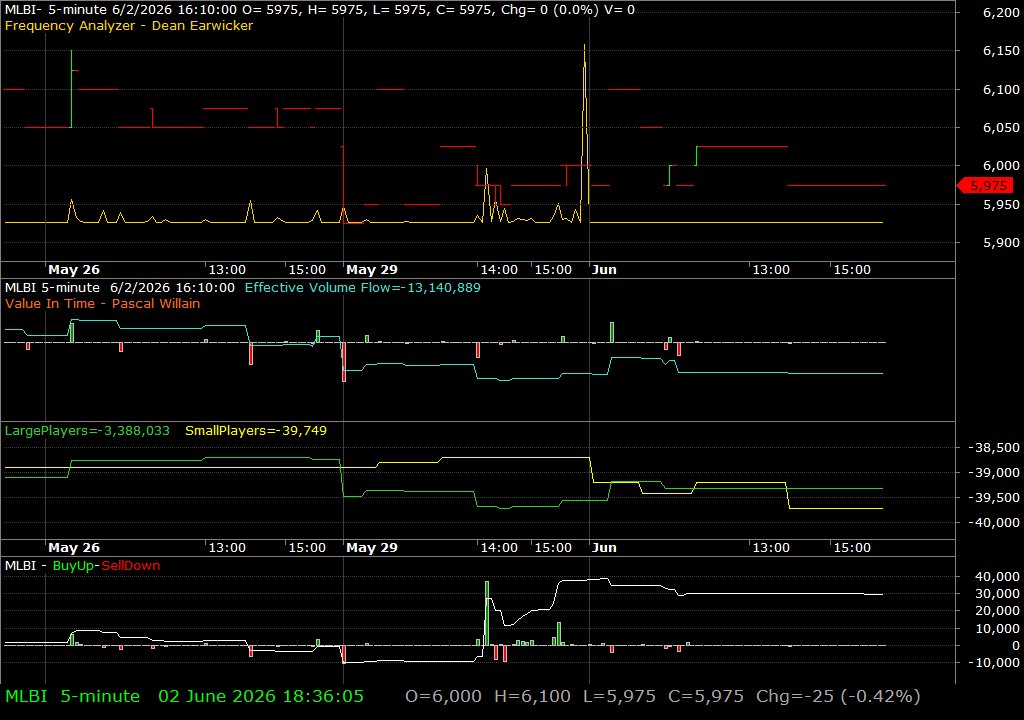The image size is (1024, 720).
Task: Click the 'L=5,975' status bar value
Action: (x=619, y=696)
